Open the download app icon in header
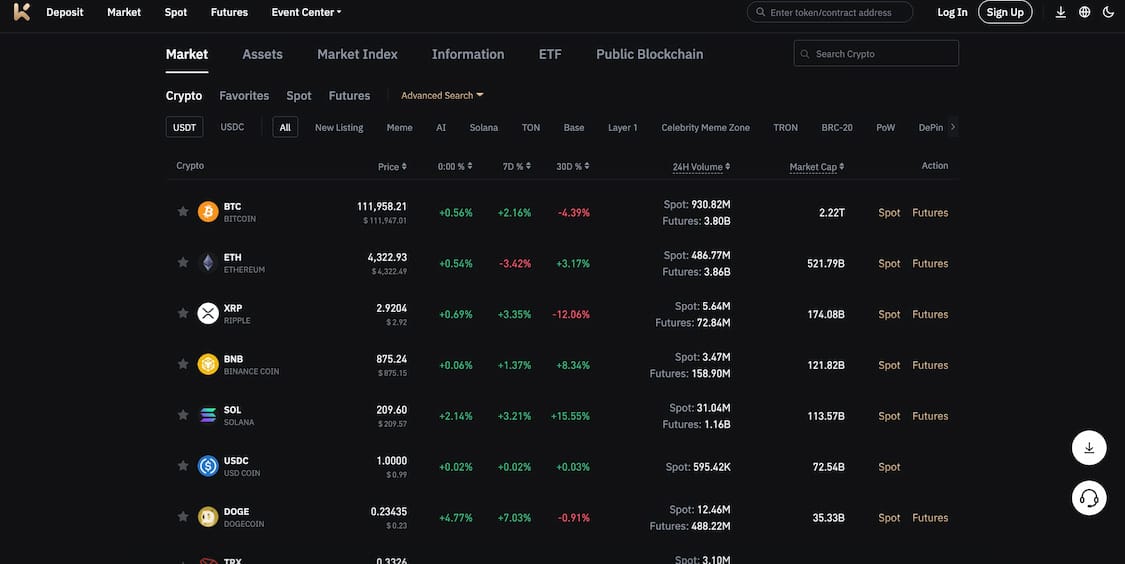Viewport: 1125px width, 564px height. coord(1060,12)
